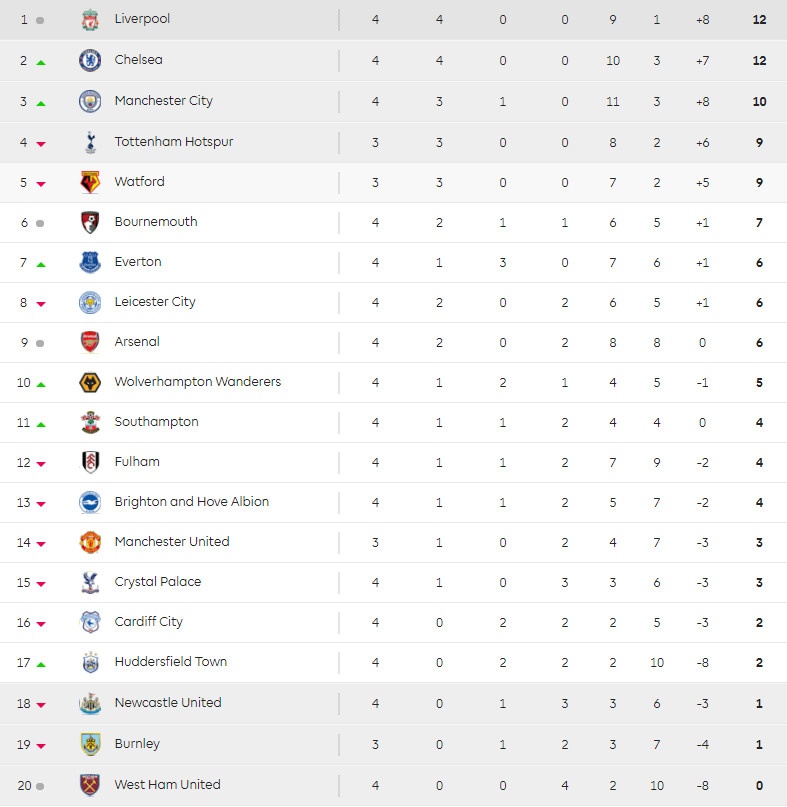787x807 pixels.
Task: Click the Manchester United crest
Action: [90, 542]
